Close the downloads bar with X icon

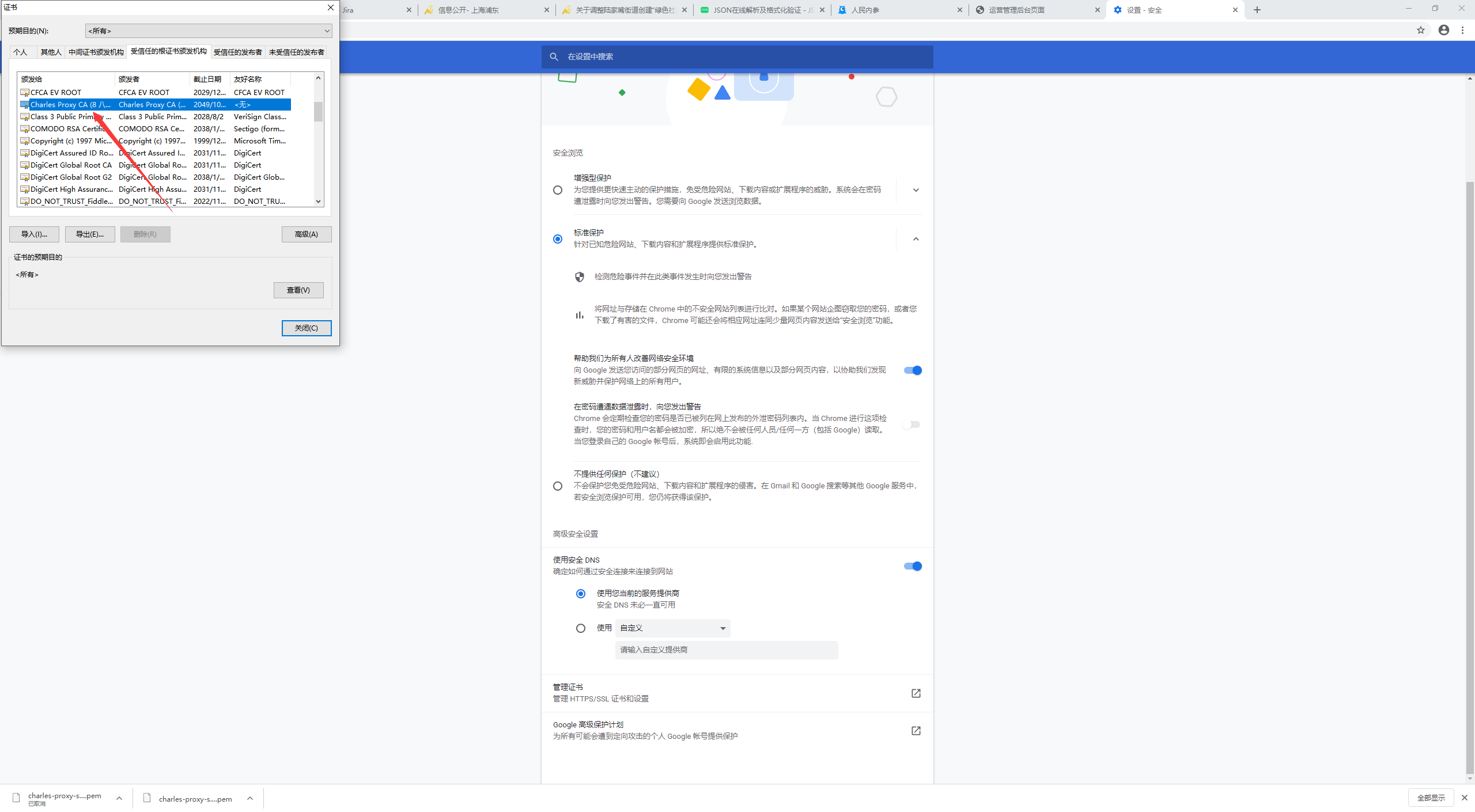tap(1464, 798)
